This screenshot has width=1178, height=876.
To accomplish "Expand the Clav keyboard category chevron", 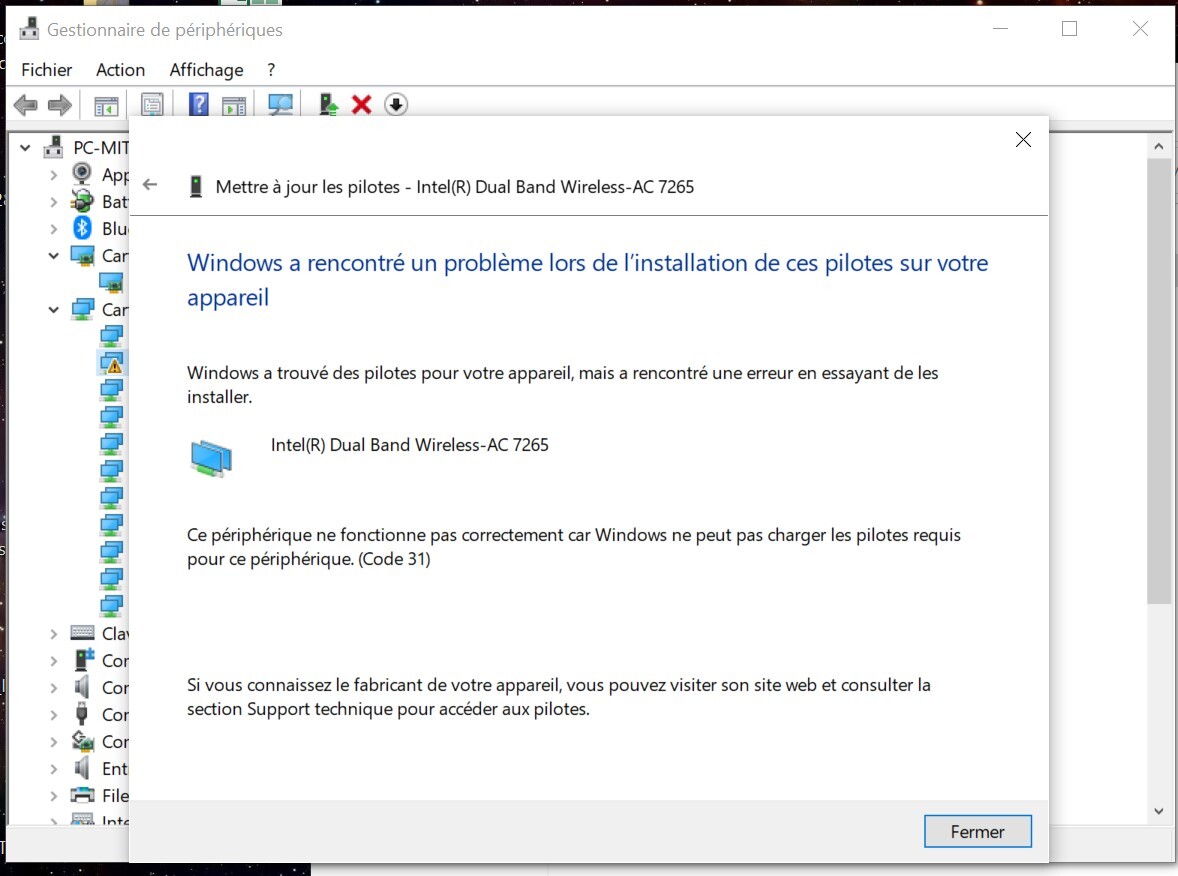I will [x=53, y=634].
